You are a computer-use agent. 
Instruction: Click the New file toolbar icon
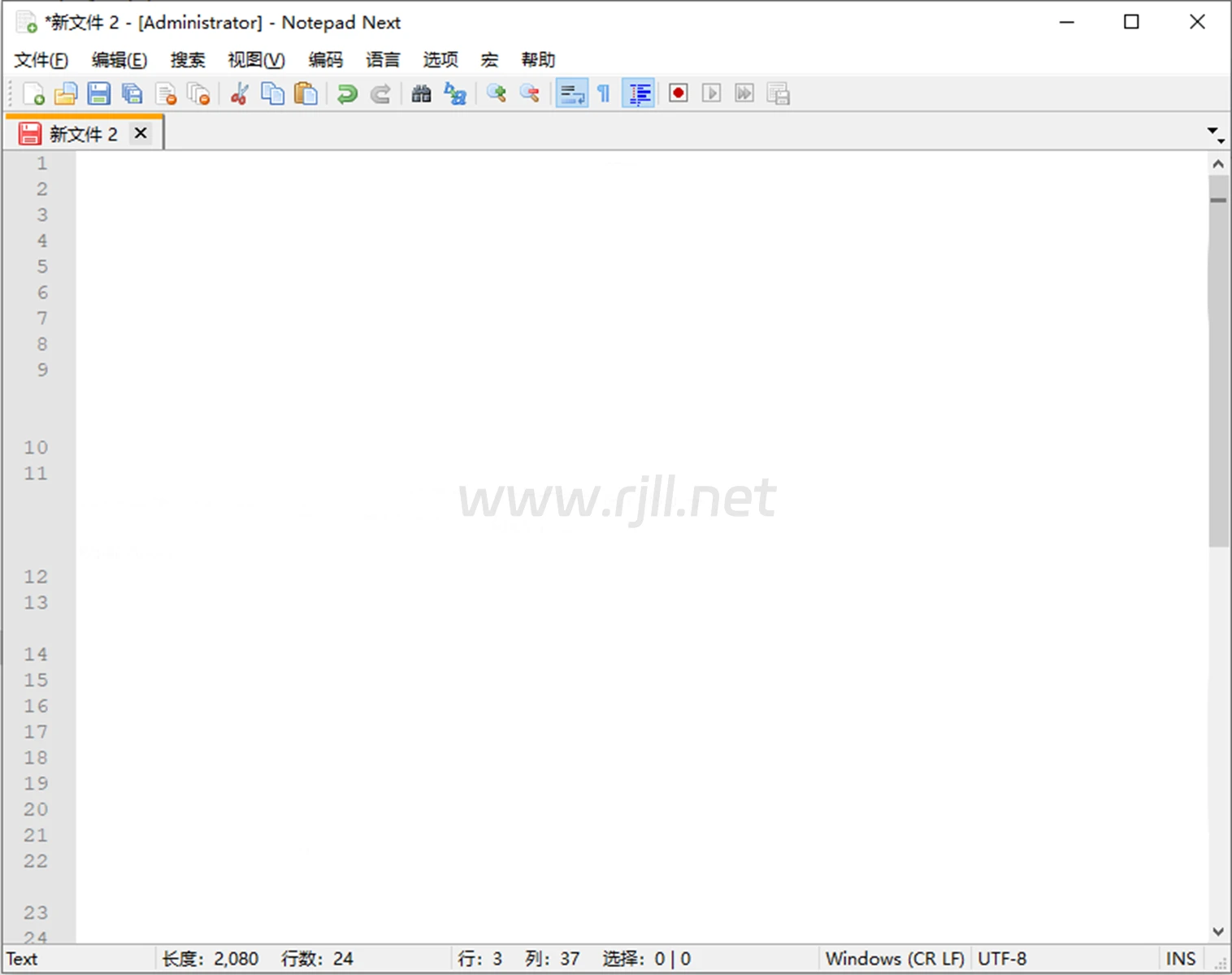click(33, 94)
